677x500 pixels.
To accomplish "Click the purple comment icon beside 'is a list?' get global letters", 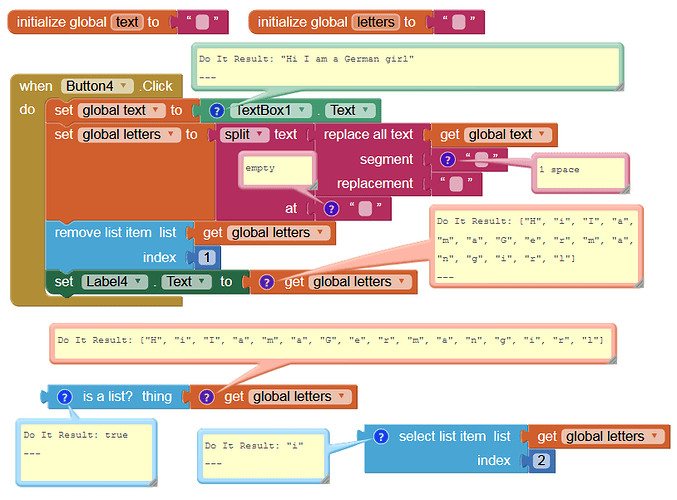I will (x=206, y=397).
